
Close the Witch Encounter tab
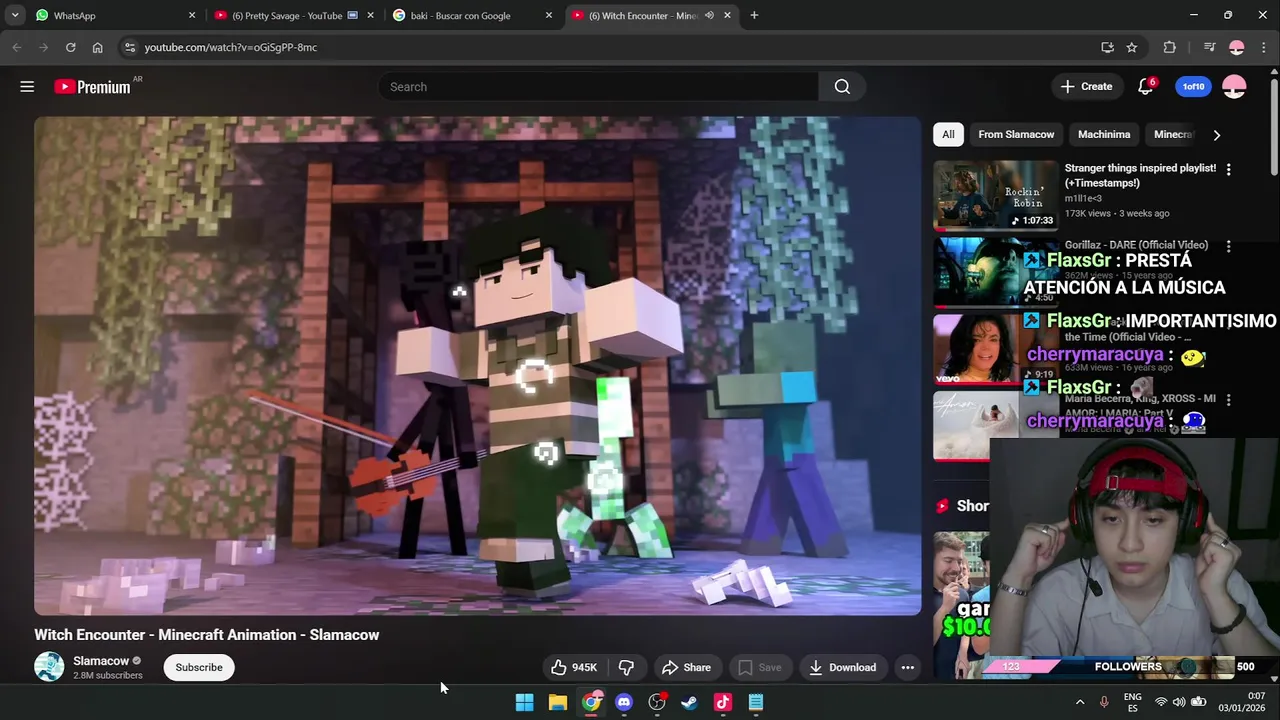[x=727, y=15]
